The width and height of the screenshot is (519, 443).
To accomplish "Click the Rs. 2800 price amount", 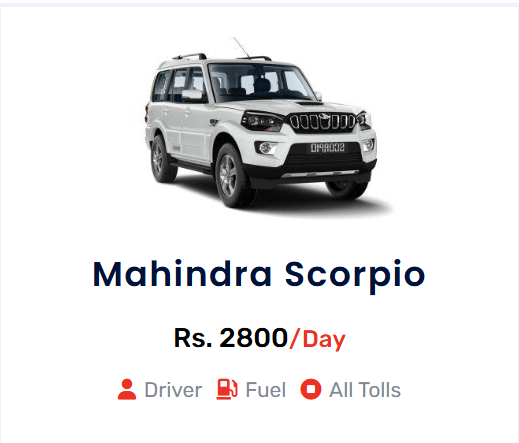I will point(231,338).
